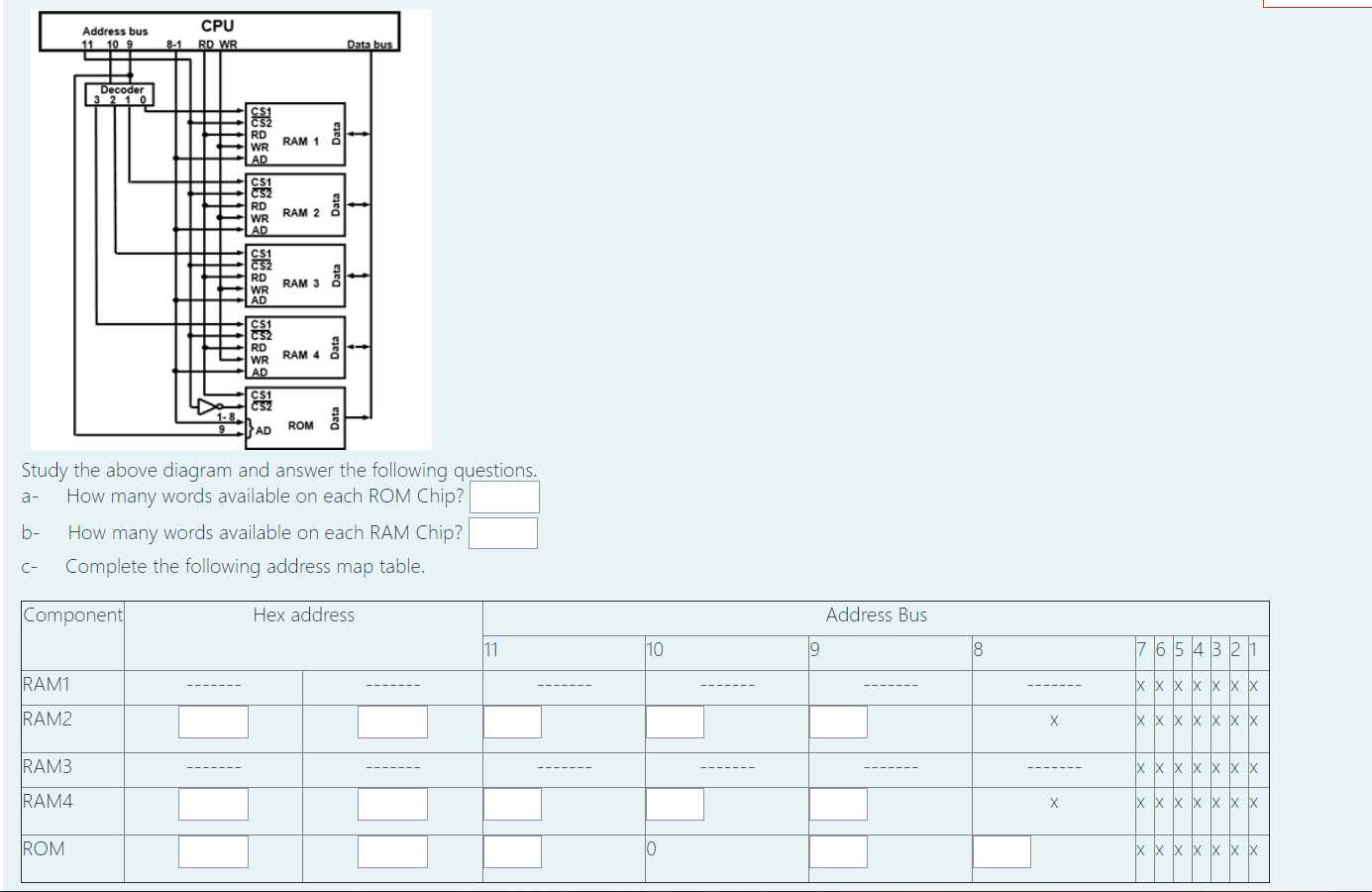Click RAM4's bit 9 address input box
The image size is (1372, 892).
837,805
